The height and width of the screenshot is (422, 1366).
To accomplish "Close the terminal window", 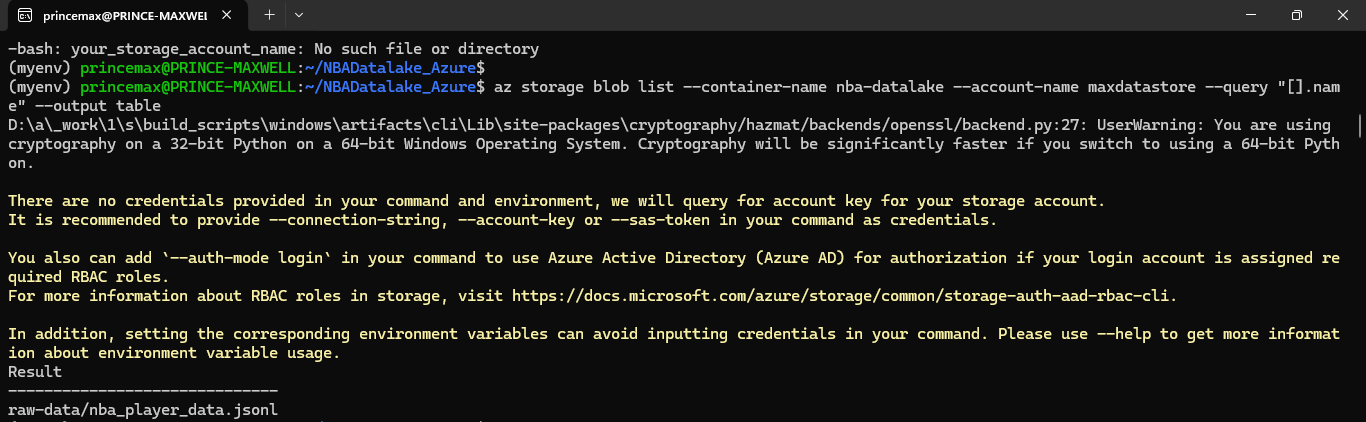I will click(1342, 15).
